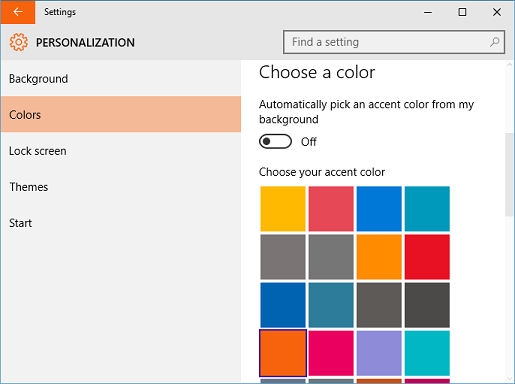Open the Background settings page
The image size is (515, 384).
click(x=121, y=79)
